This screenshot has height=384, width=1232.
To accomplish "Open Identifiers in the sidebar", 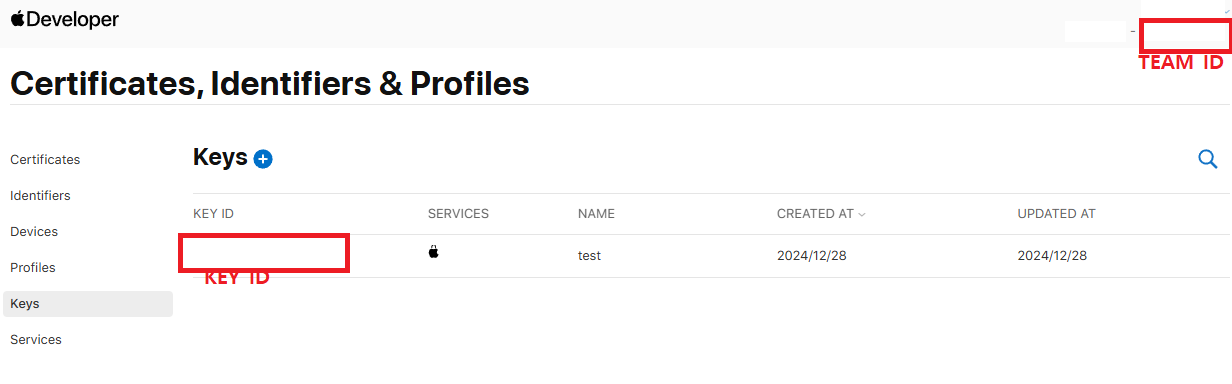I will (40, 196).
